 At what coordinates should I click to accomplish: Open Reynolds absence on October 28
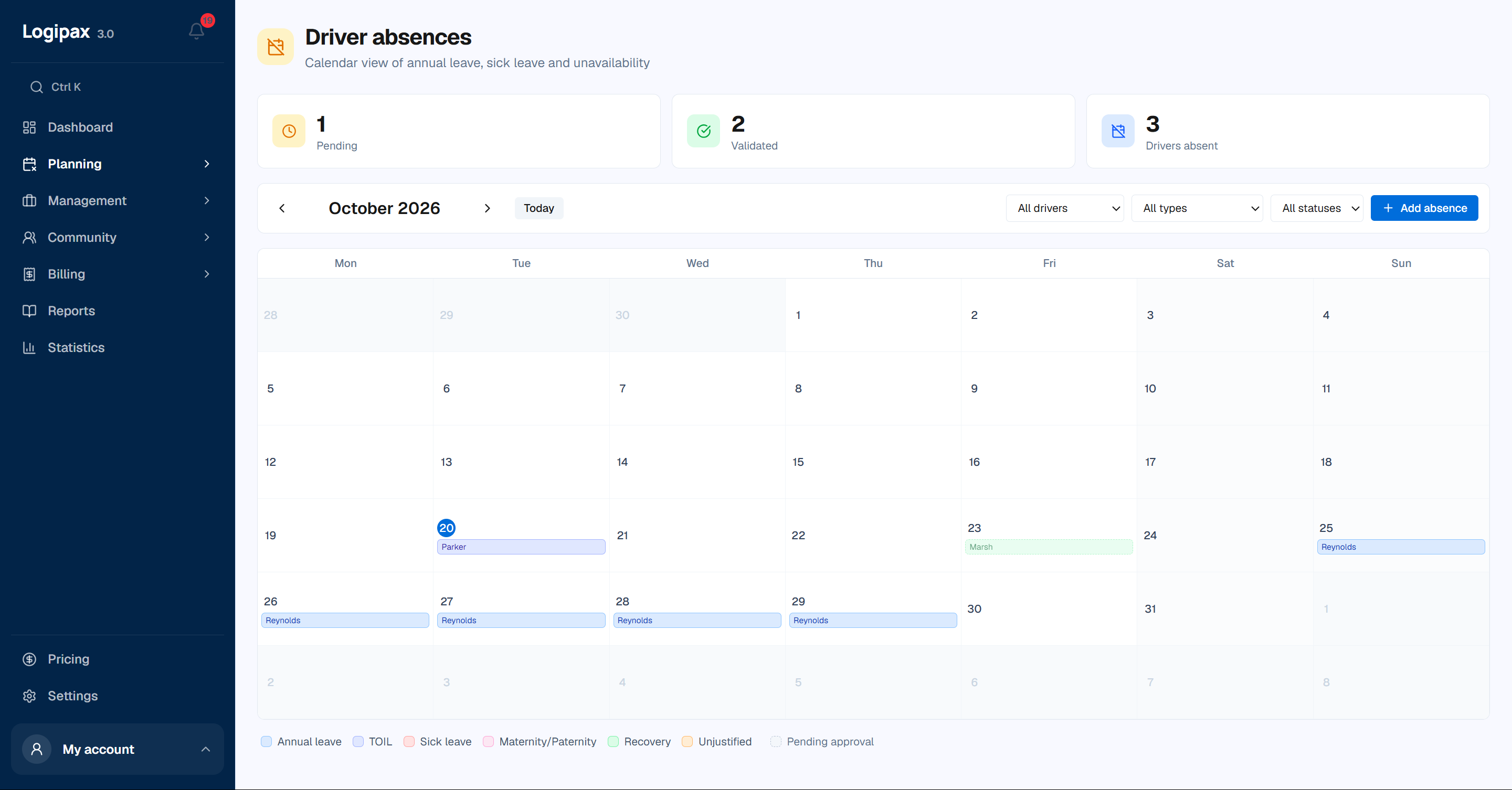click(x=697, y=620)
